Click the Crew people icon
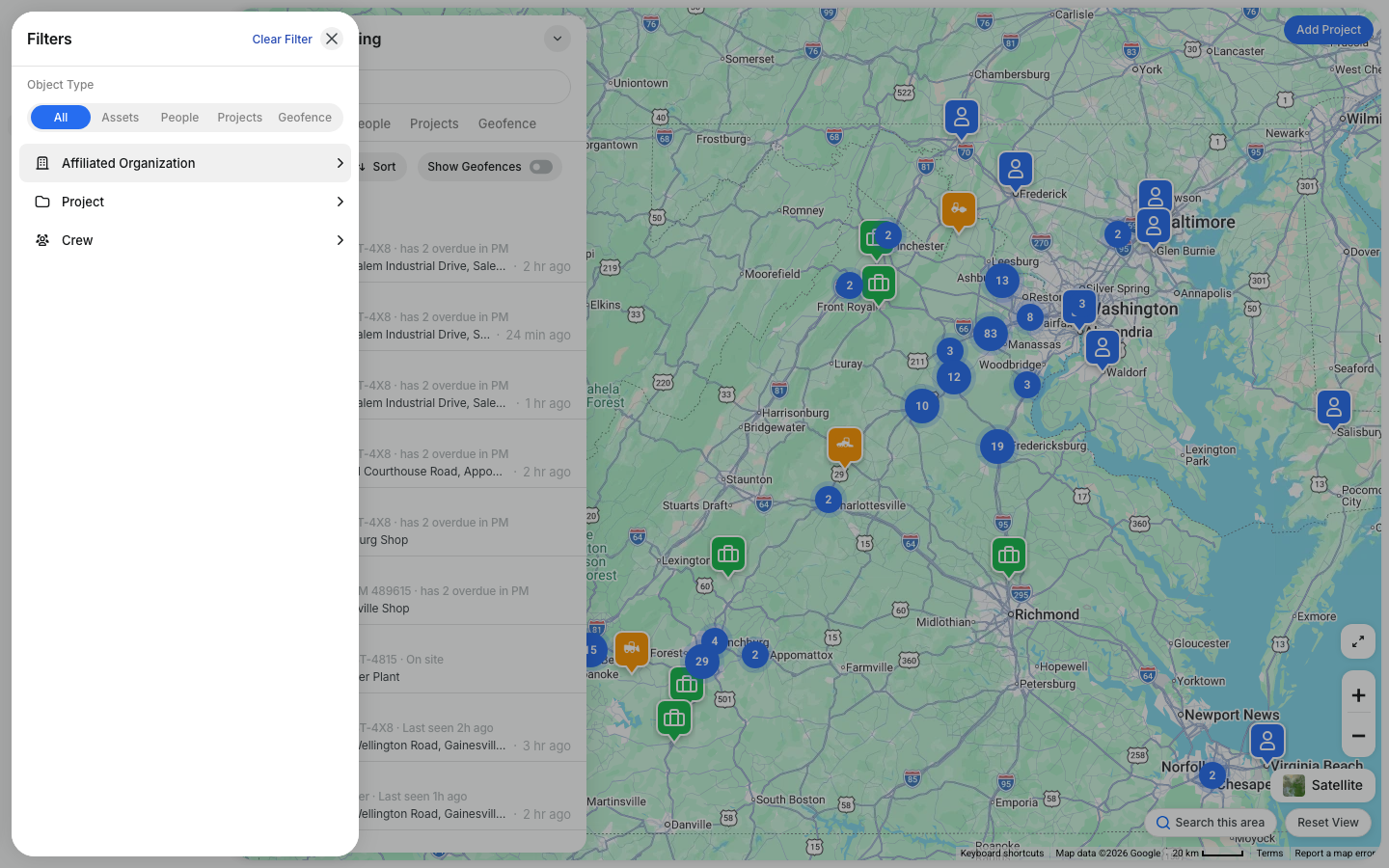The width and height of the screenshot is (1389, 868). tap(42, 240)
